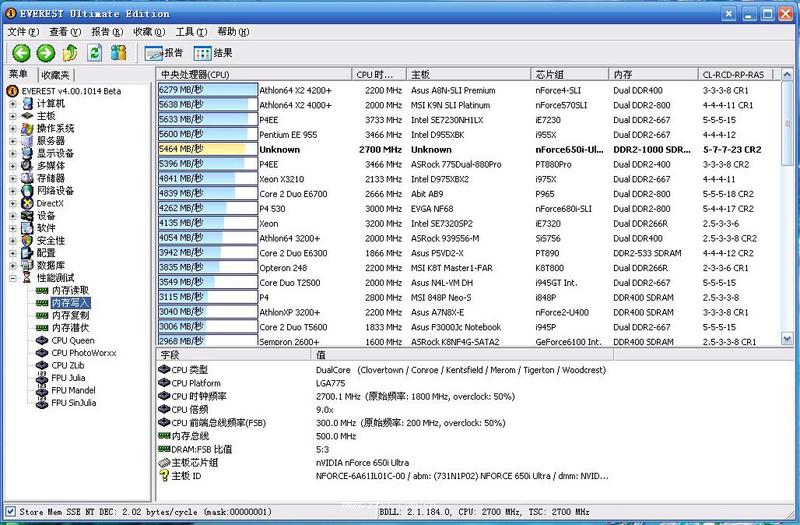800x525 pixels.
Task: Expand the 计算机 tree node
Action: pyautogui.click(x=13, y=104)
